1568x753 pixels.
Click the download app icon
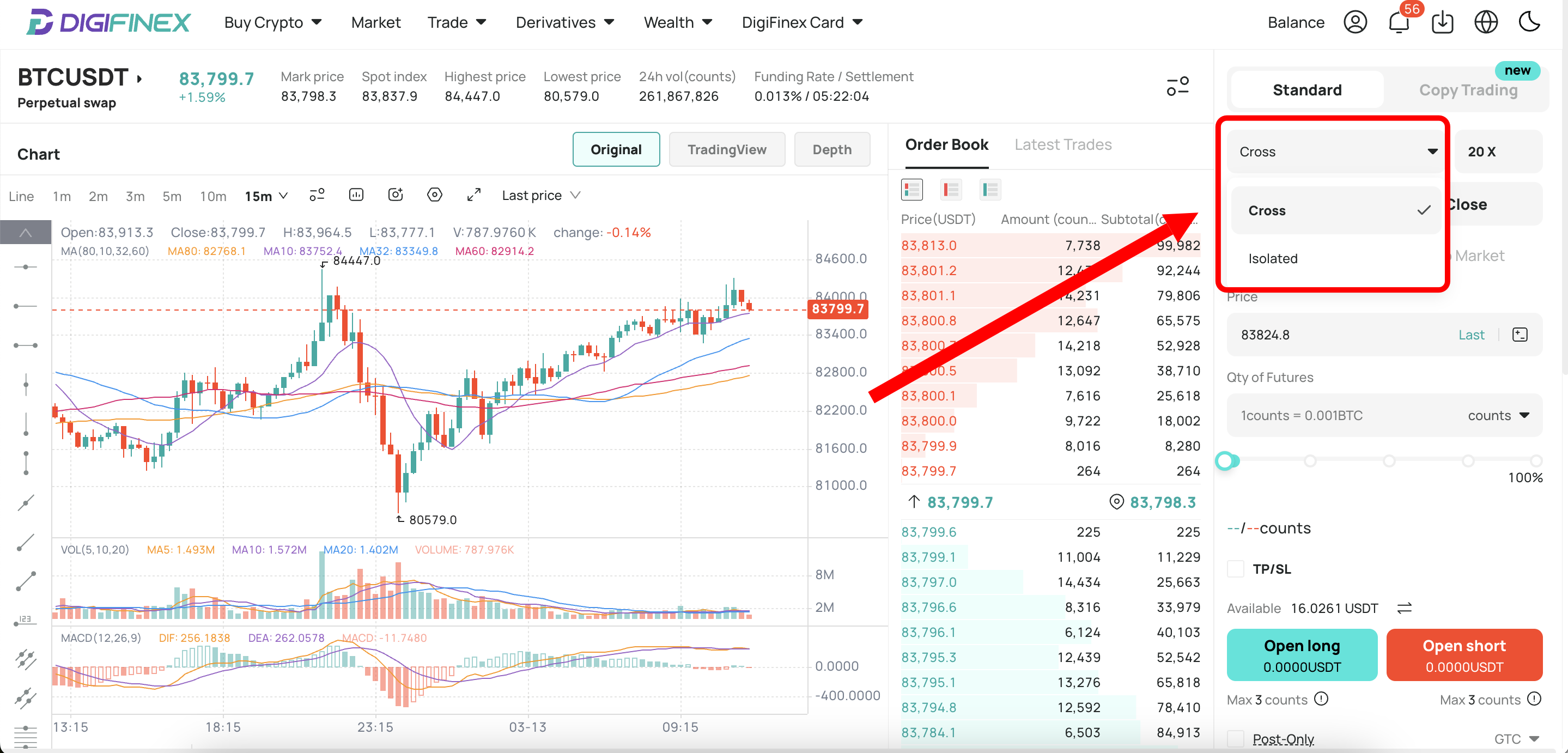1443,22
